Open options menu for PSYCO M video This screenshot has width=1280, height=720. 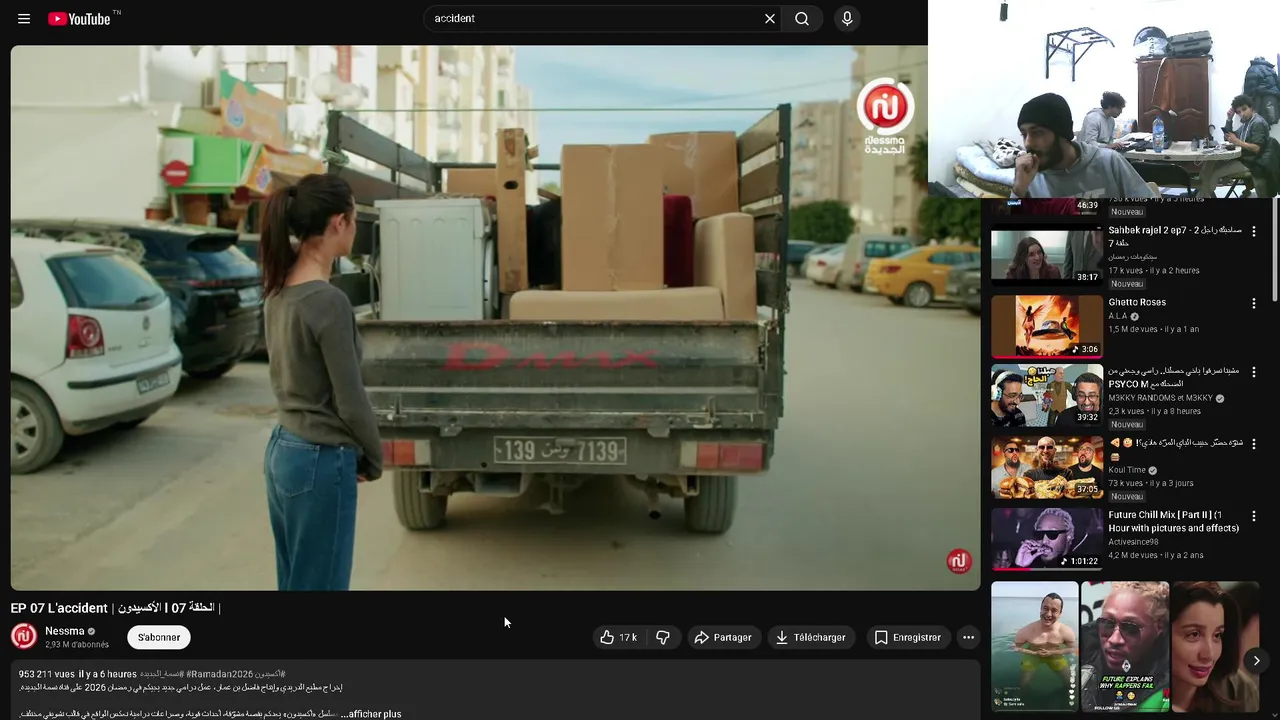(x=1253, y=372)
